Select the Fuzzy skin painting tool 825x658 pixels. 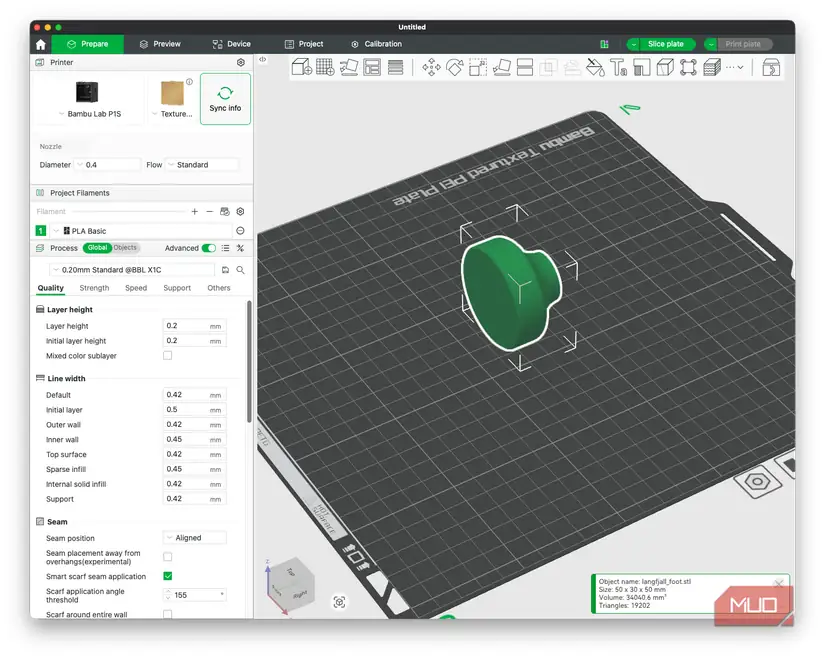712,67
